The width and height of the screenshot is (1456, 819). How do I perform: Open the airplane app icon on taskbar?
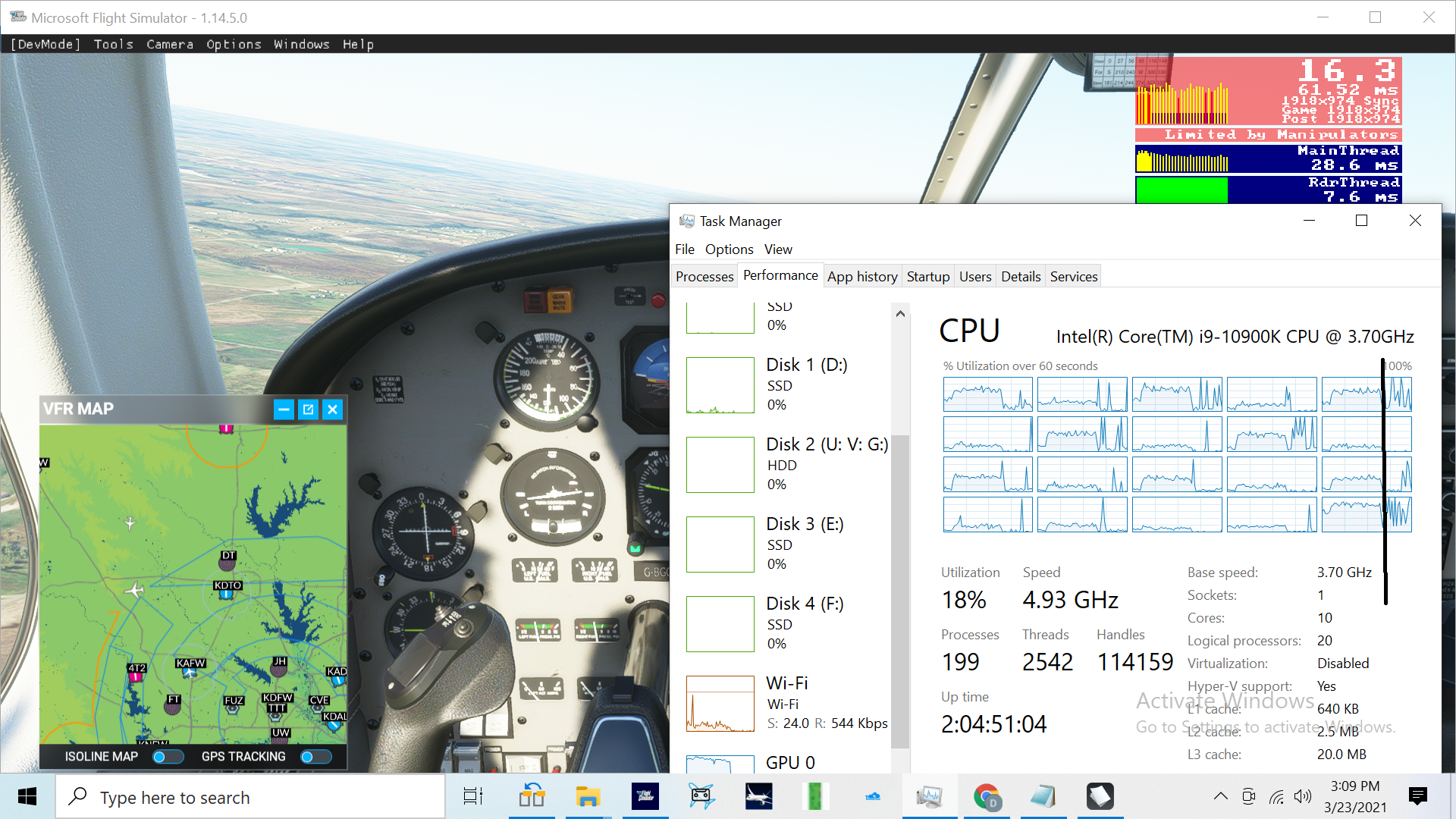click(758, 796)
